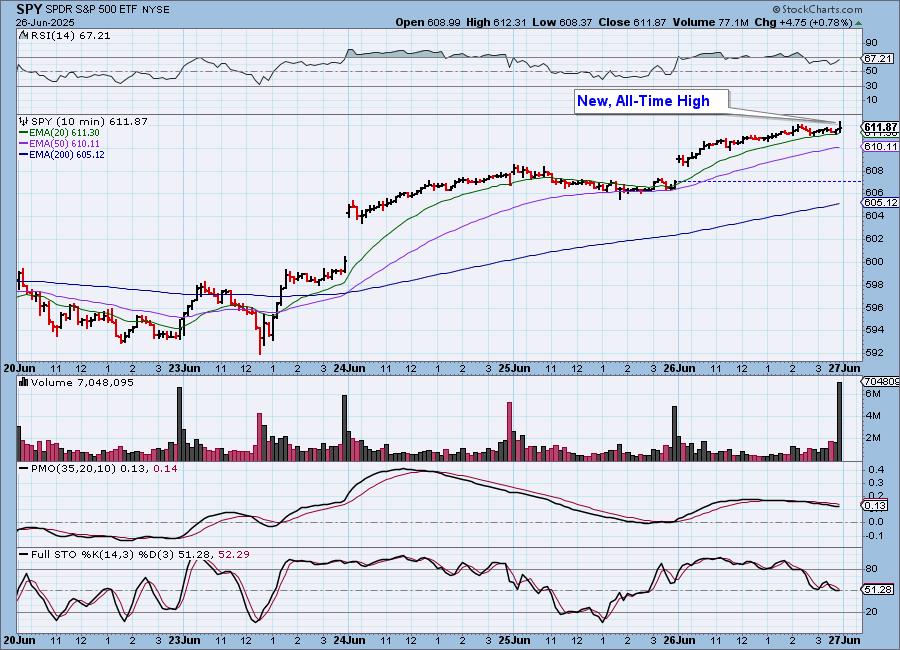The image size is (900, 650).
Task: Click the tallest volume bar at 27Jun
Action: point(839,421)
